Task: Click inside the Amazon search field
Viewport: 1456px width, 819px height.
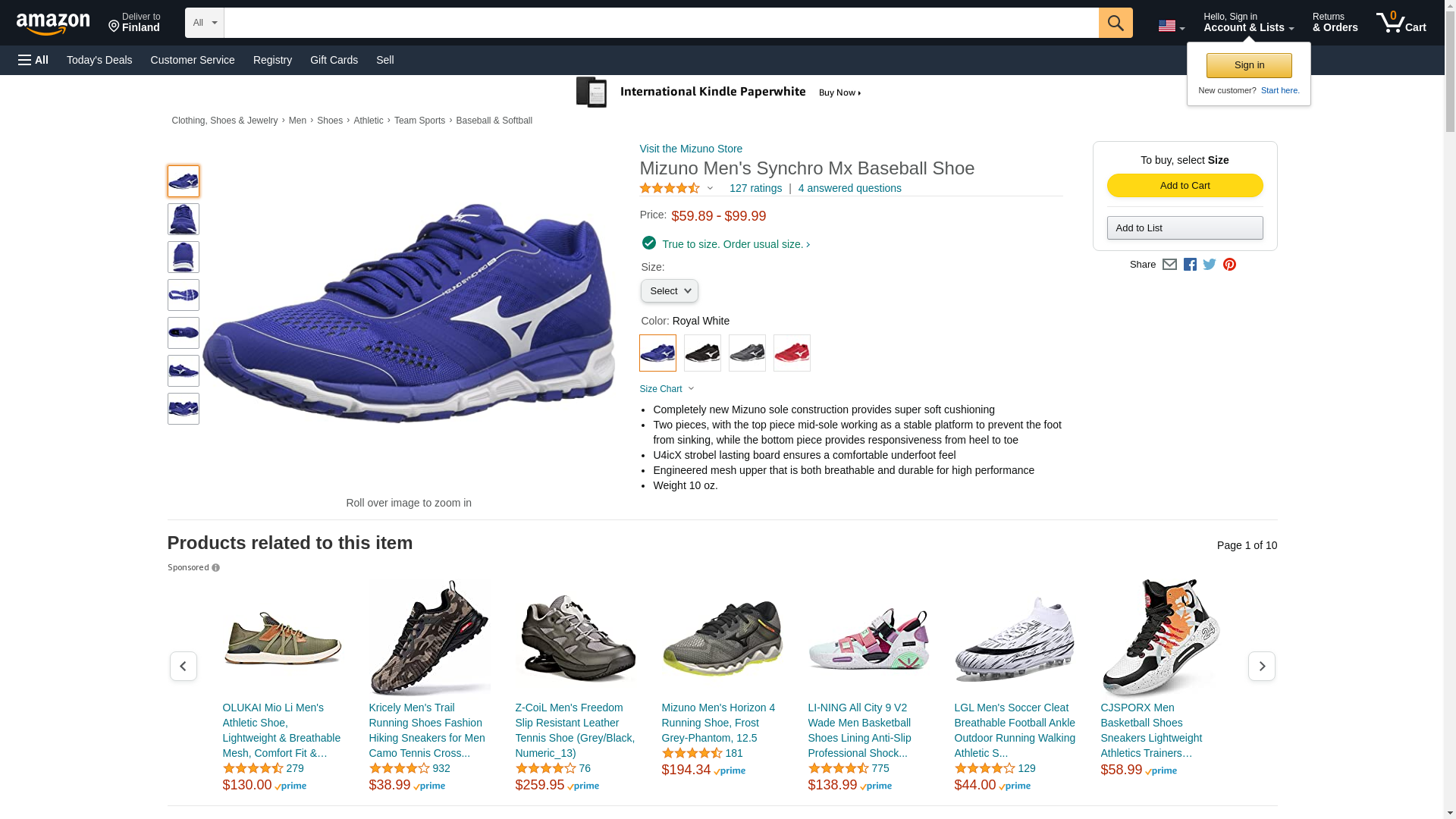Action: 661,23
